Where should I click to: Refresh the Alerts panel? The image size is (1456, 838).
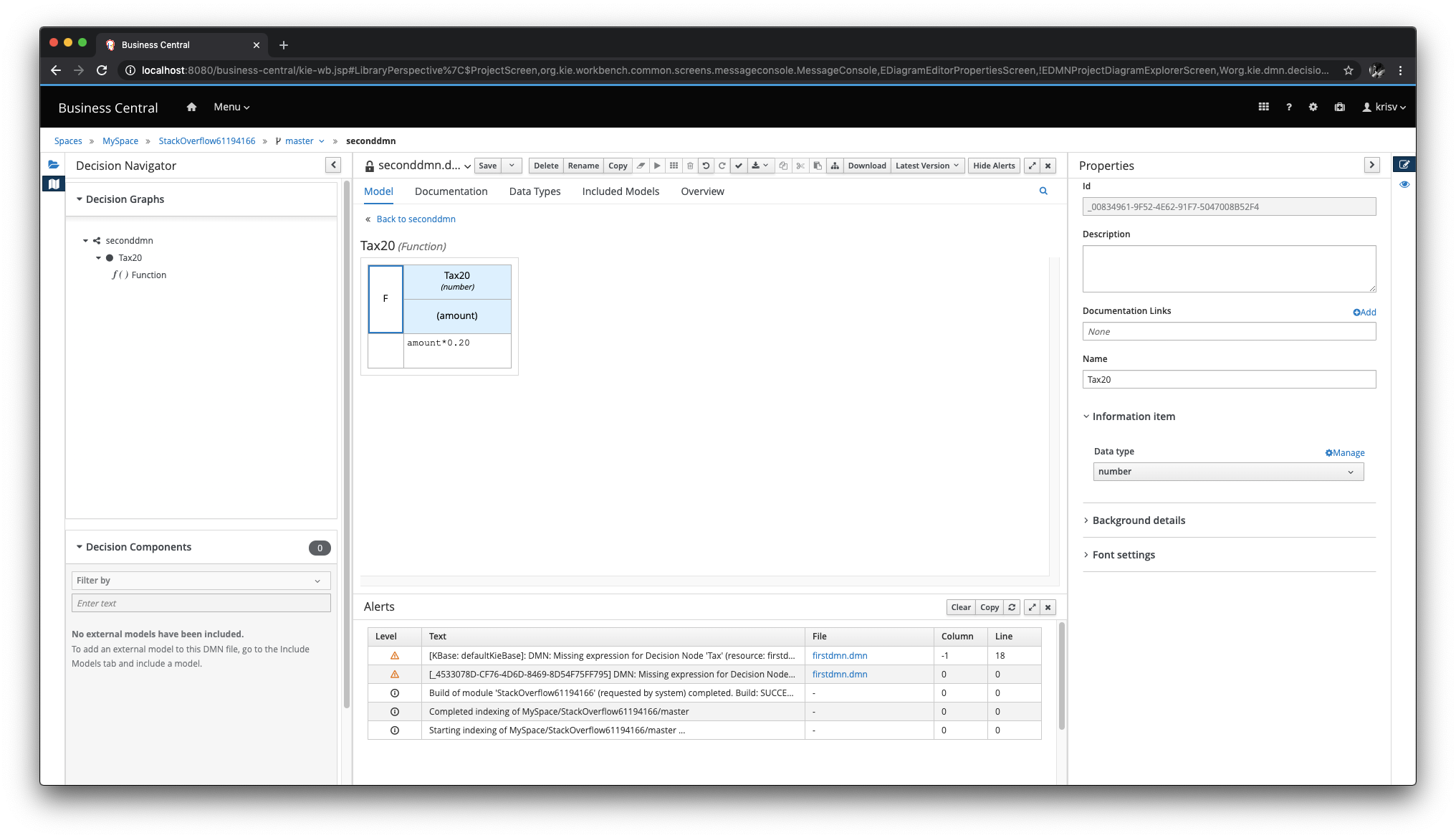click(x=1012, y=607)
